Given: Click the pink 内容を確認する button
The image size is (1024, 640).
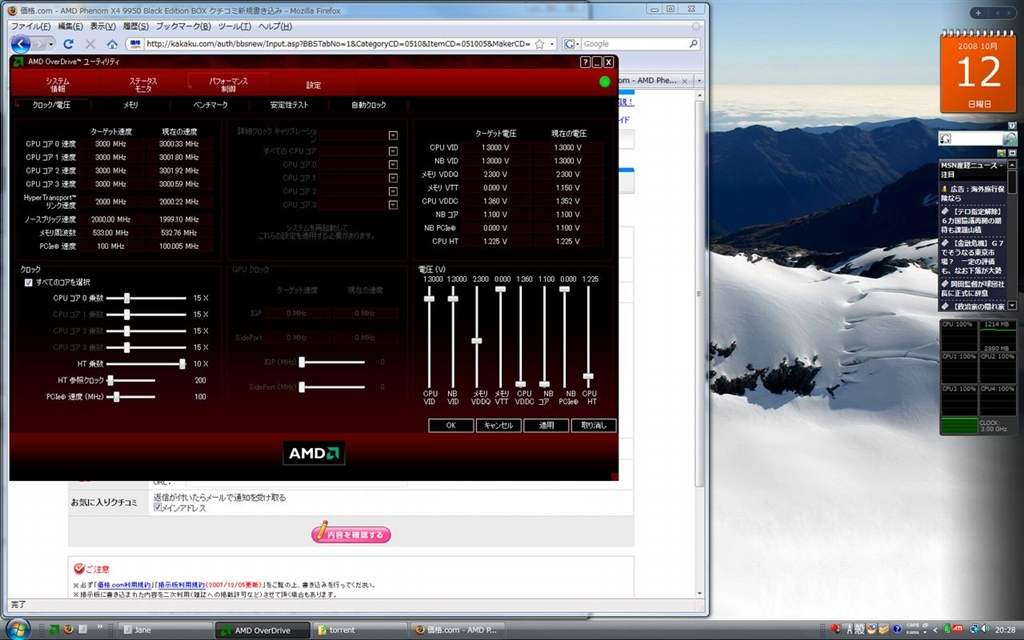Looking at the screenshot, I should tap(351, 534).
